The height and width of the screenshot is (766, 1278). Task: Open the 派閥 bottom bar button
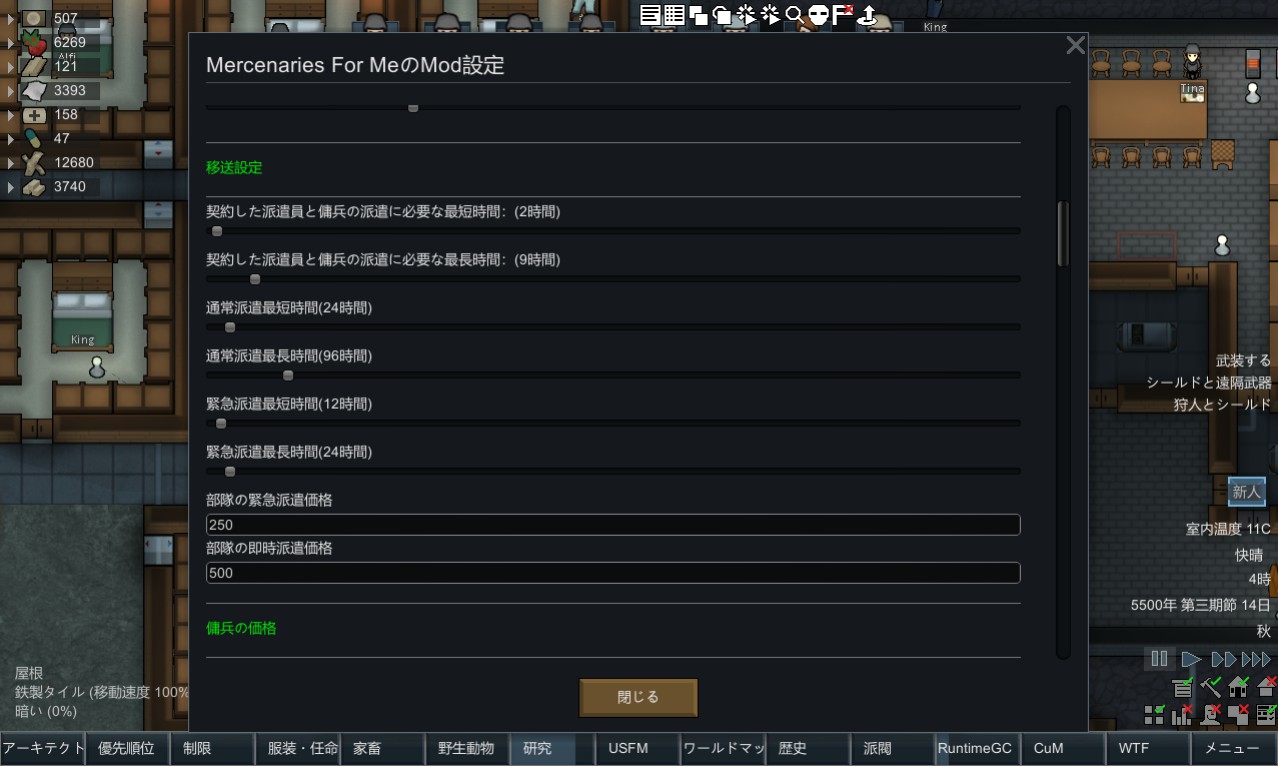(892, 748)
